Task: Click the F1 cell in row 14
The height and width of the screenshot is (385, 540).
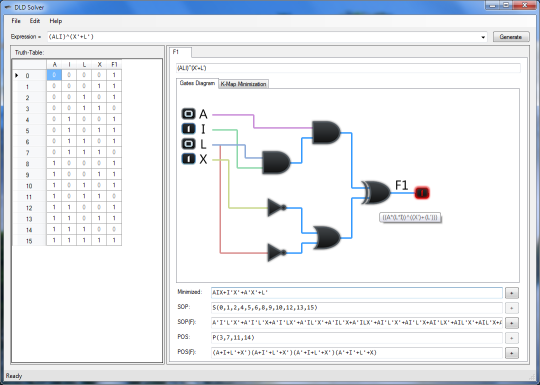Action: pos(114,229)
